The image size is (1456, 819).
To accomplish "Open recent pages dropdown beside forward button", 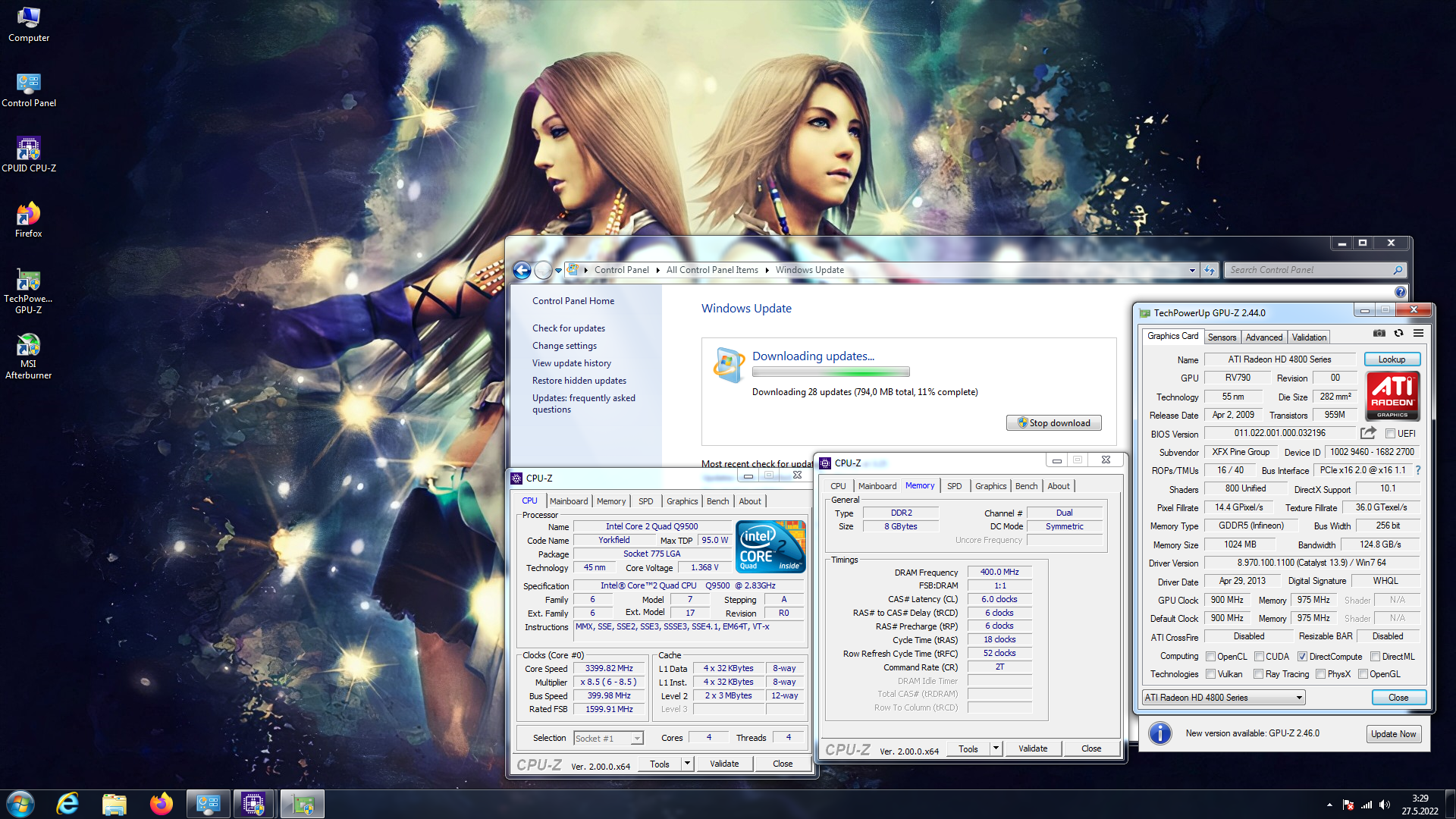I will [x=559, y=270].
